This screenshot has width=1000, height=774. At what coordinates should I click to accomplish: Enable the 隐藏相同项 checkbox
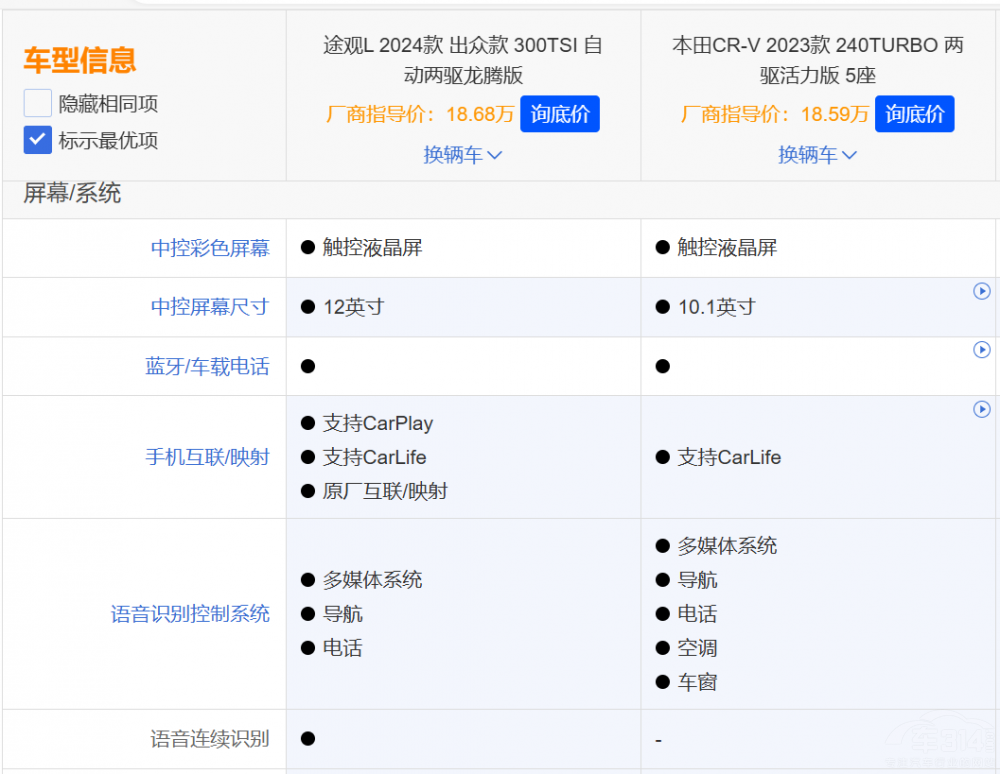click(38, 103)
